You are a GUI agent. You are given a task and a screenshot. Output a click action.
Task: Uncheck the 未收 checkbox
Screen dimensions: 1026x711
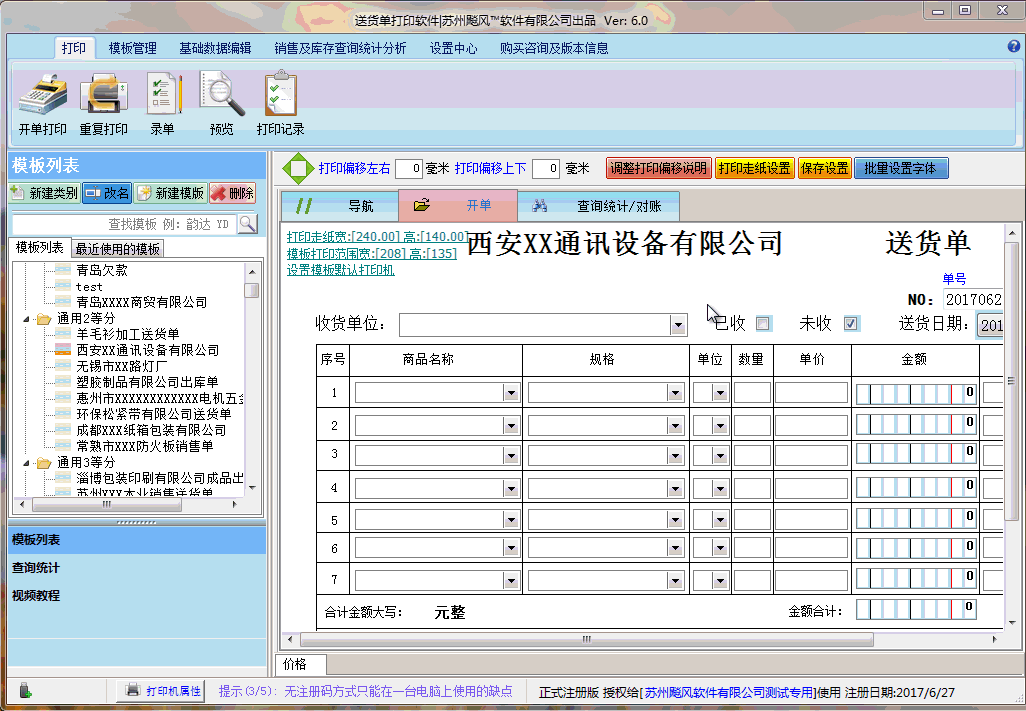pyautogui.click(x=851, y=324)
